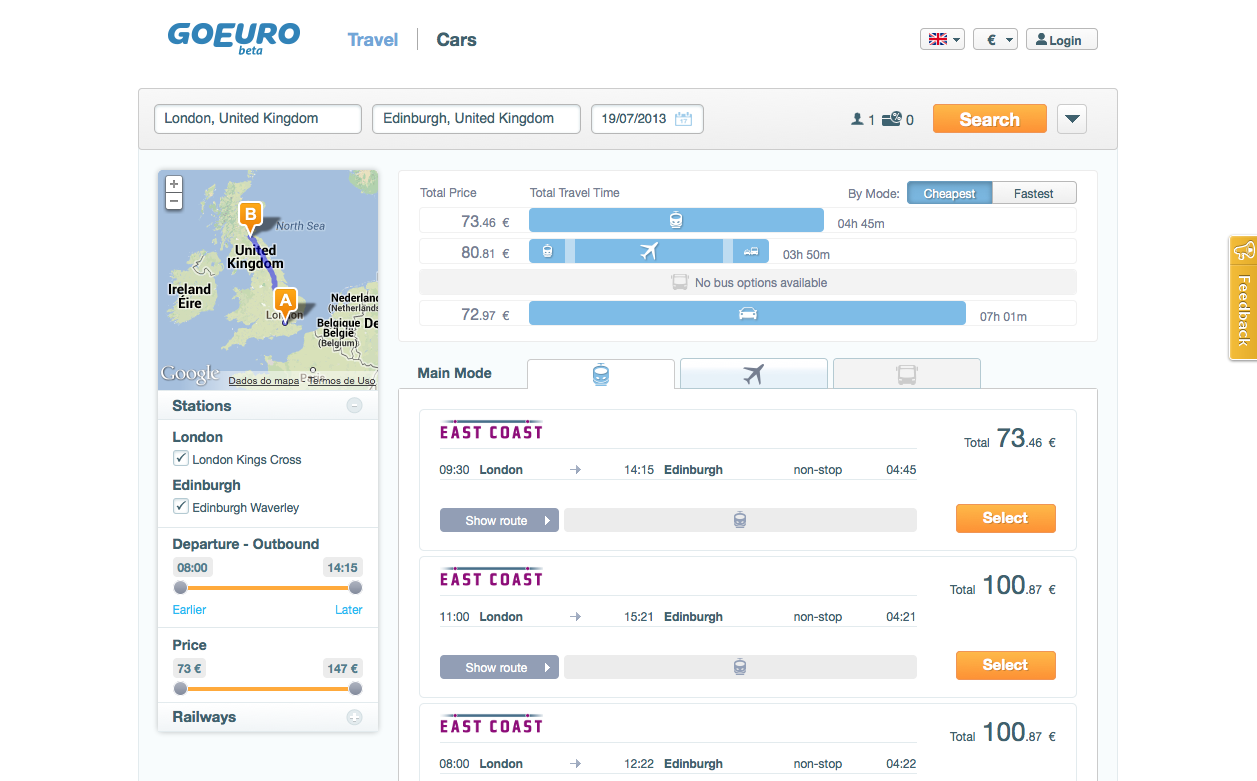Switch to the bus main mode tab
This screenshot has width=1257, height=781.
coord(907,374)
